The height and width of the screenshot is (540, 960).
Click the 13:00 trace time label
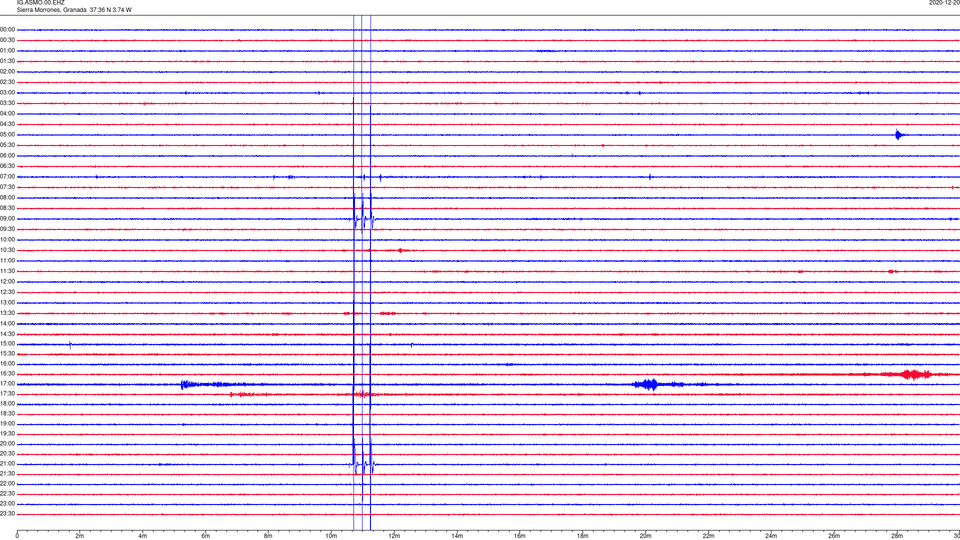click(x=7, y=302)
